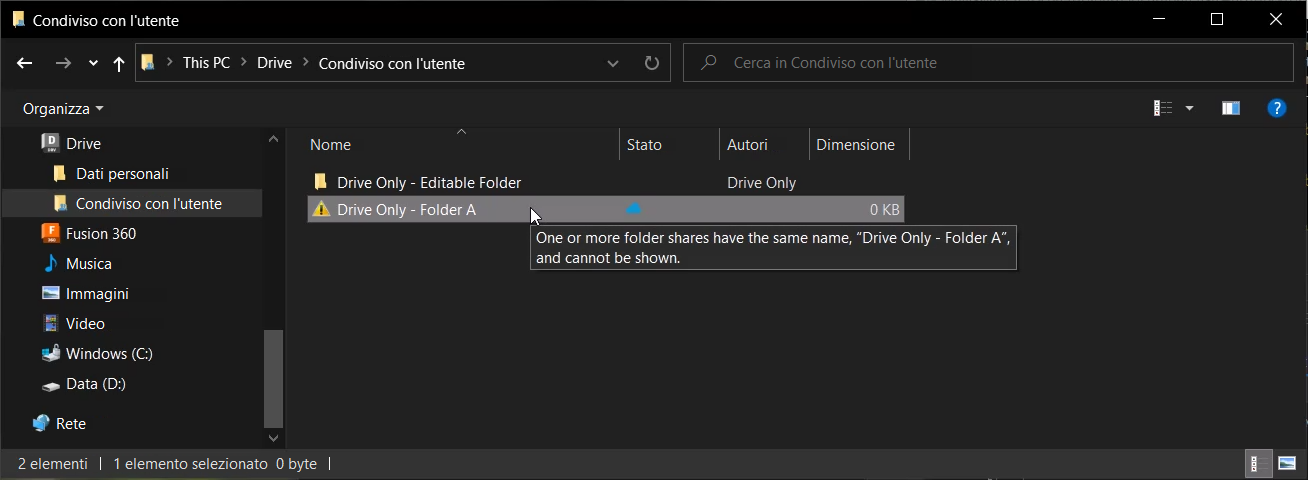Image resolution: width=1308 pixels, height=480 pixels.
Task: Click the blue cloud status icon
Action: 633,209
